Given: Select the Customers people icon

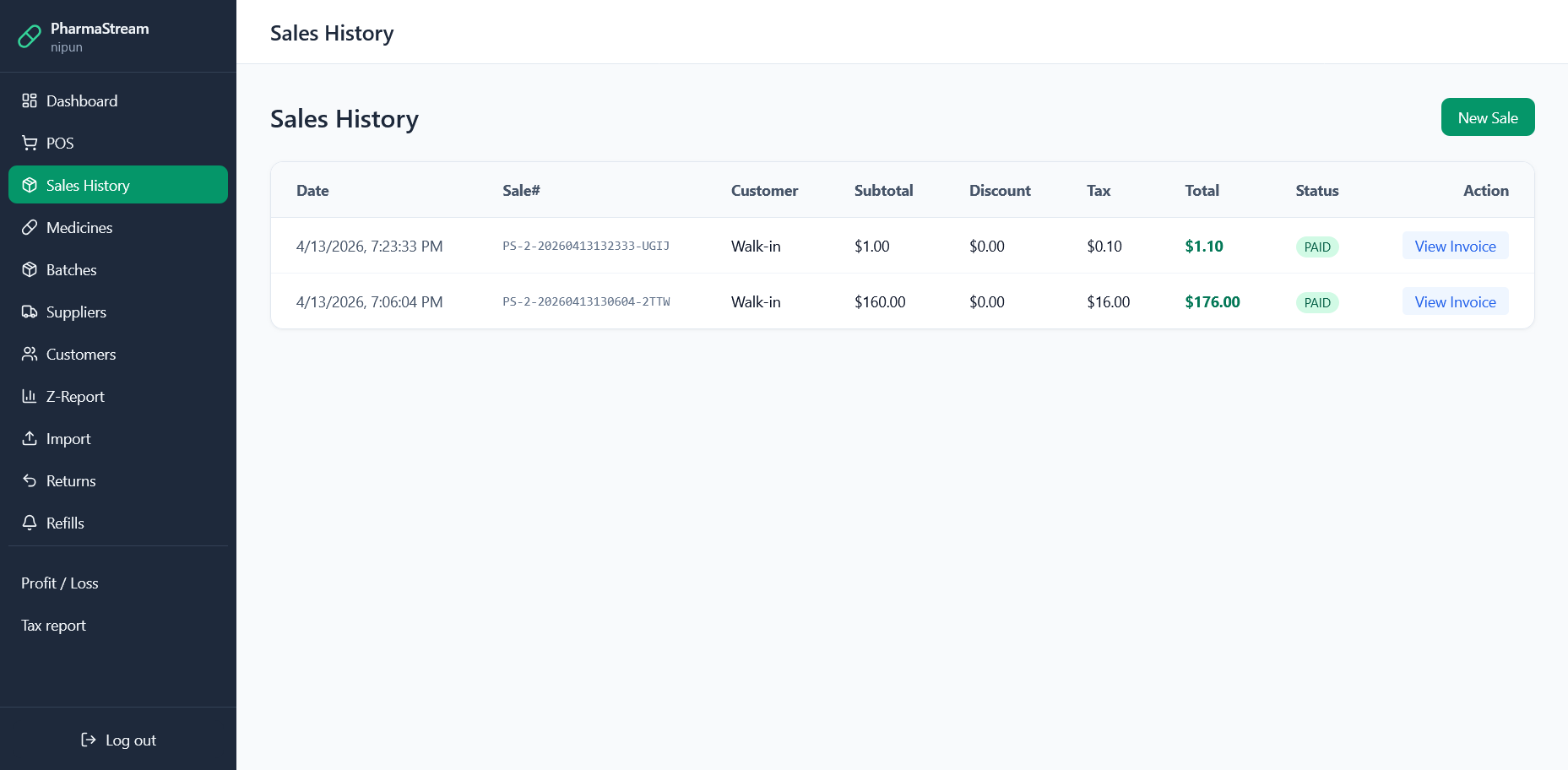Looking at the screenshot, I should coord(30,354).
